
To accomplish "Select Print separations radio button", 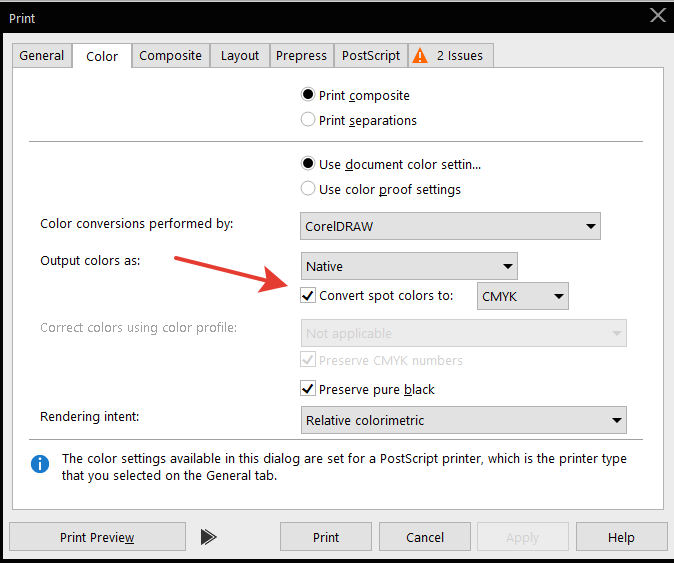I will (x=308, y=120).
